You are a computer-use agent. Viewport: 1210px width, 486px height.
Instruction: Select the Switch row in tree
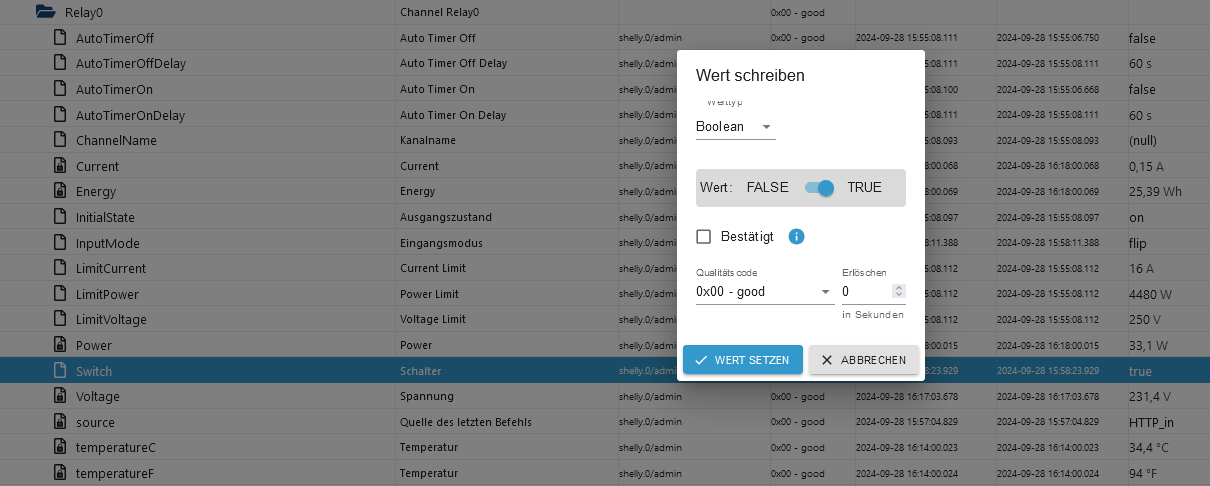(x=197, y=371)
